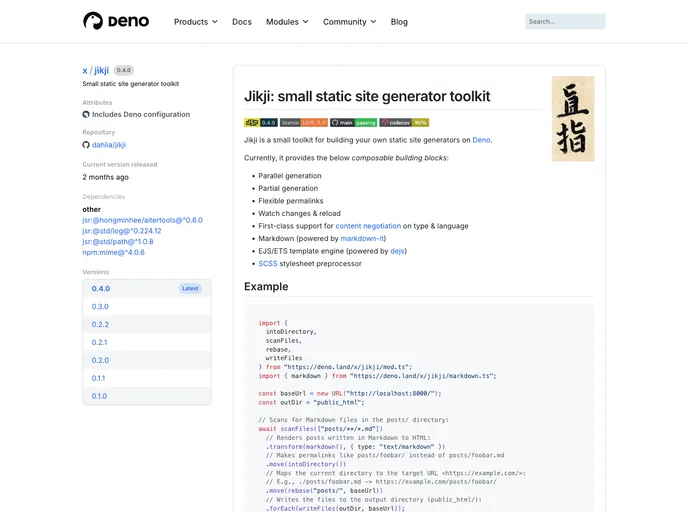Select version 0.3.0 in the Versions list
This screenshot has height=512, width=688.
[x=147, y=307]
